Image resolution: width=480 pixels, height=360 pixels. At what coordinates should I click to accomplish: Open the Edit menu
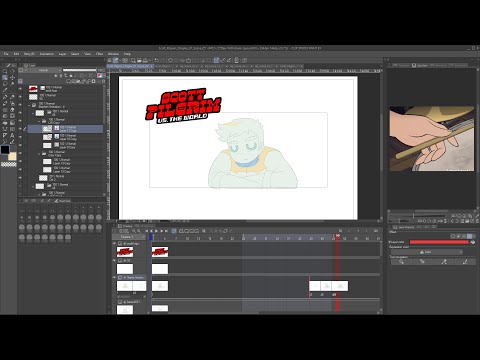pos(16,54)
